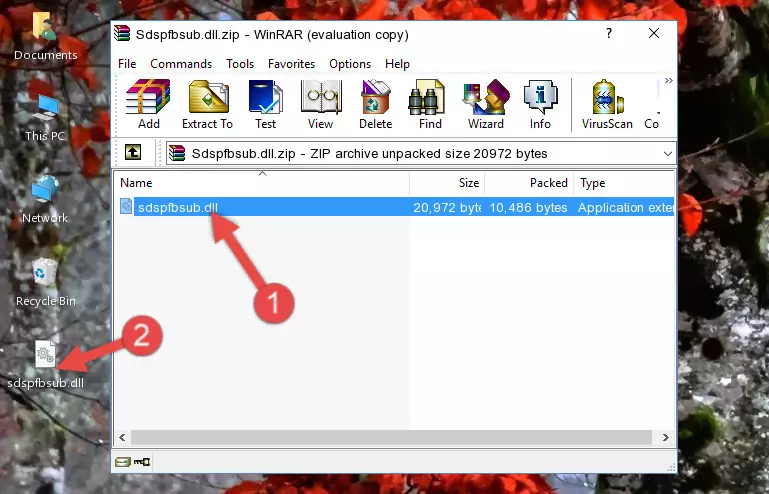Click the key password icon in status bar

point(142,462)
